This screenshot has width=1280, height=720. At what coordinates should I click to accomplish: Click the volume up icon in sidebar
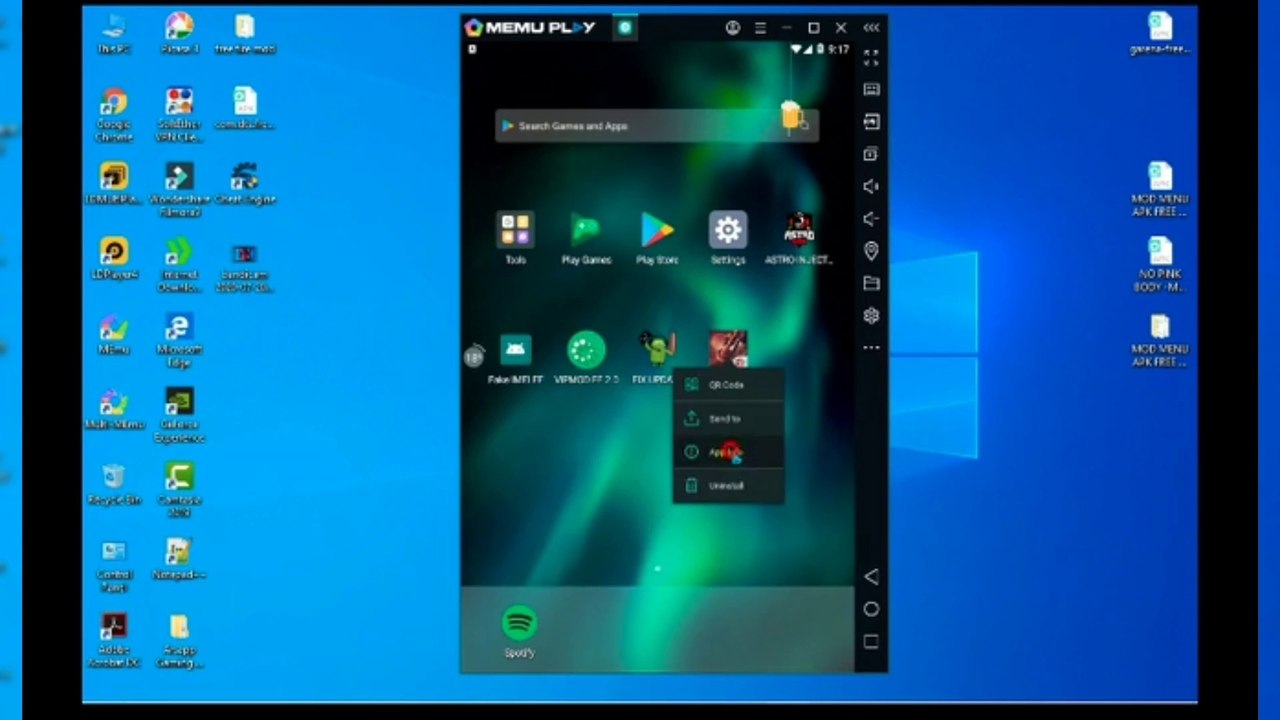tap(871, 186)
